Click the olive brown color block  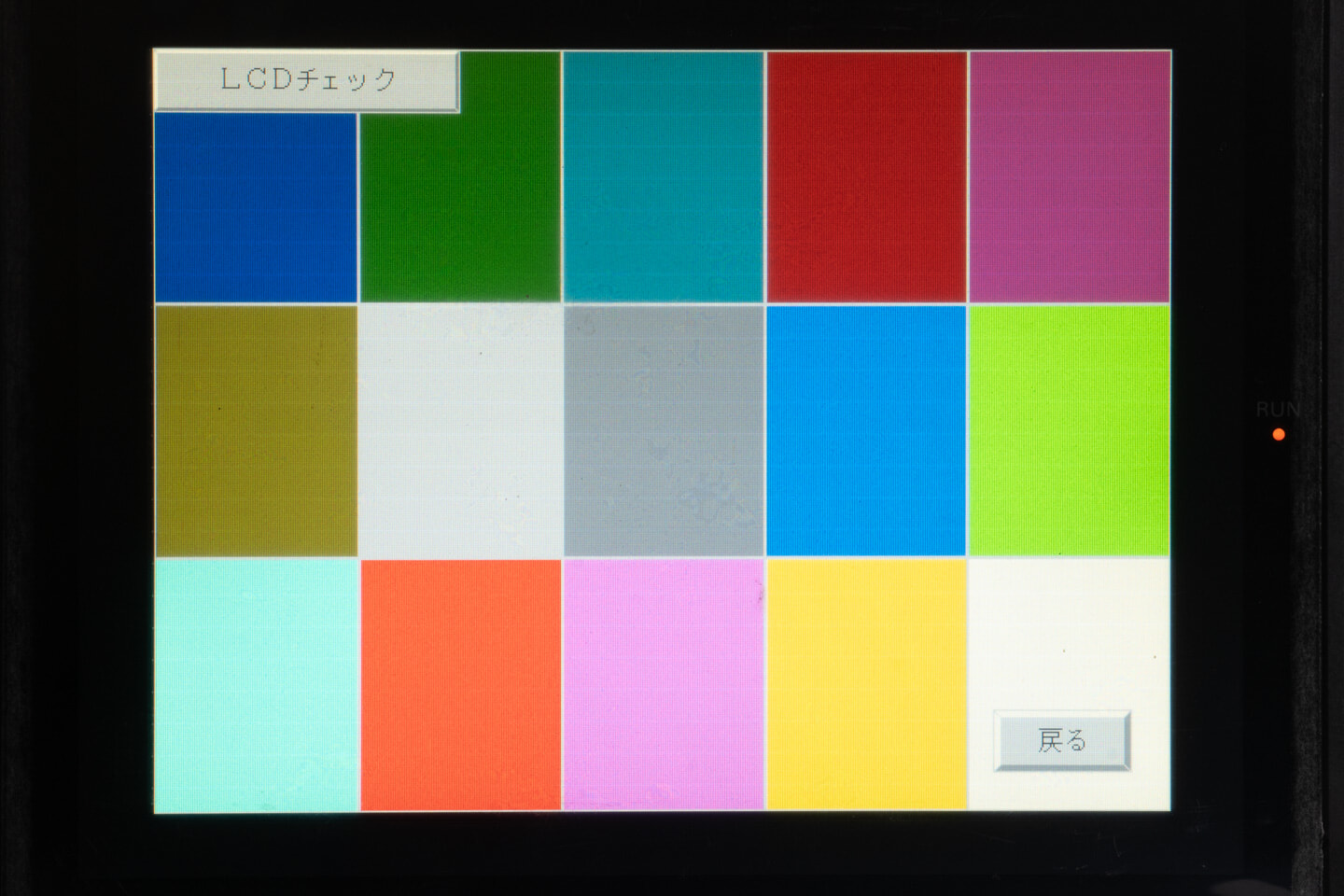pyautogui.click(x=255, y=431)
